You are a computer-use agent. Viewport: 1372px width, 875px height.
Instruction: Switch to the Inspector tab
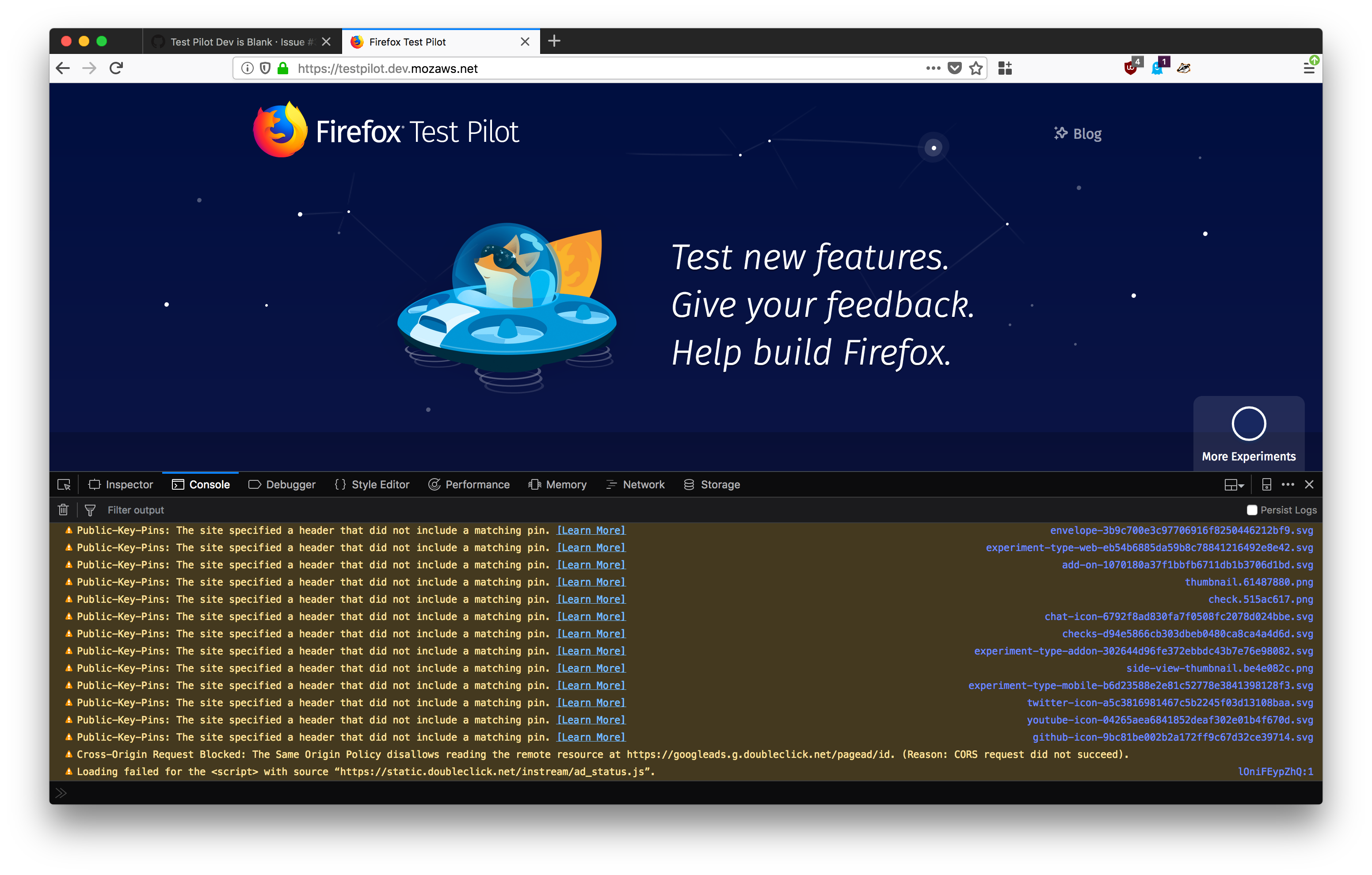[121, 485]
